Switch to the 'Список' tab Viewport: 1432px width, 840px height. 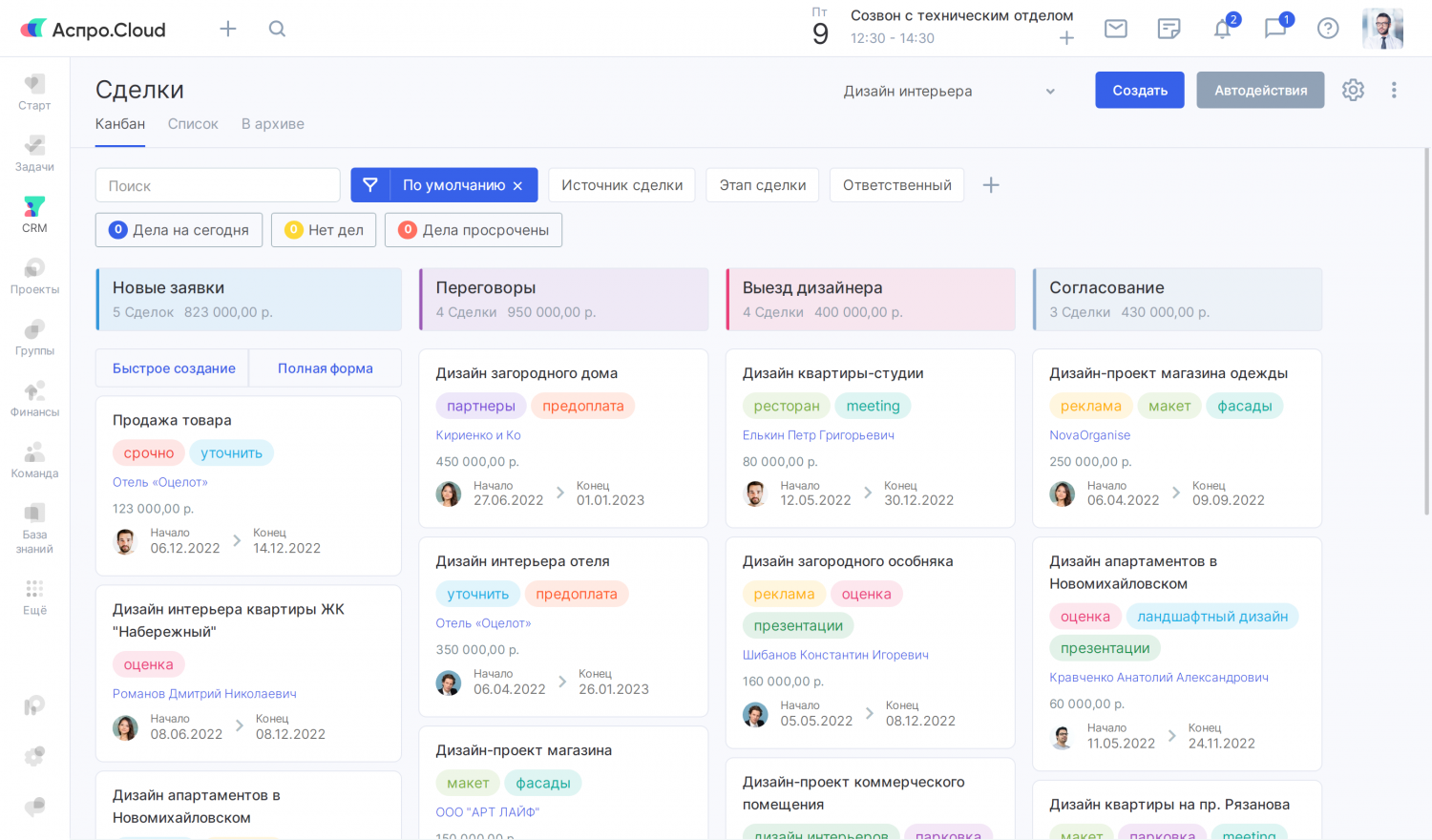[193, 124]
